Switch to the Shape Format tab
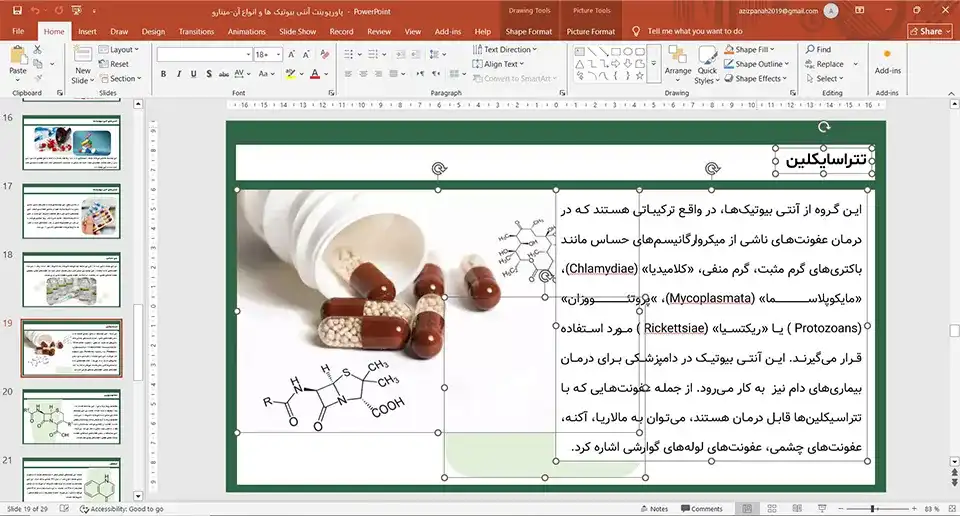Screen dimensions: 960x516 [x=528, y=31]
